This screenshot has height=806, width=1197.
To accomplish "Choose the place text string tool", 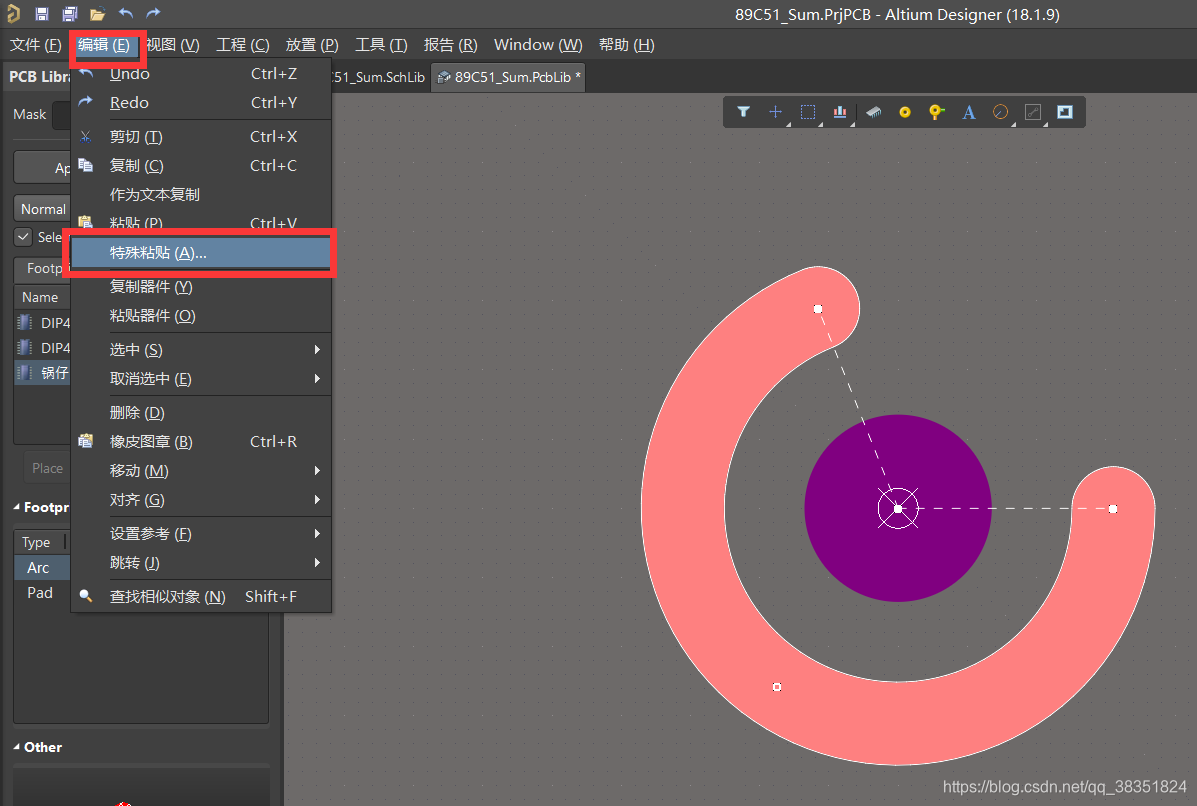I will coord(968,112).
